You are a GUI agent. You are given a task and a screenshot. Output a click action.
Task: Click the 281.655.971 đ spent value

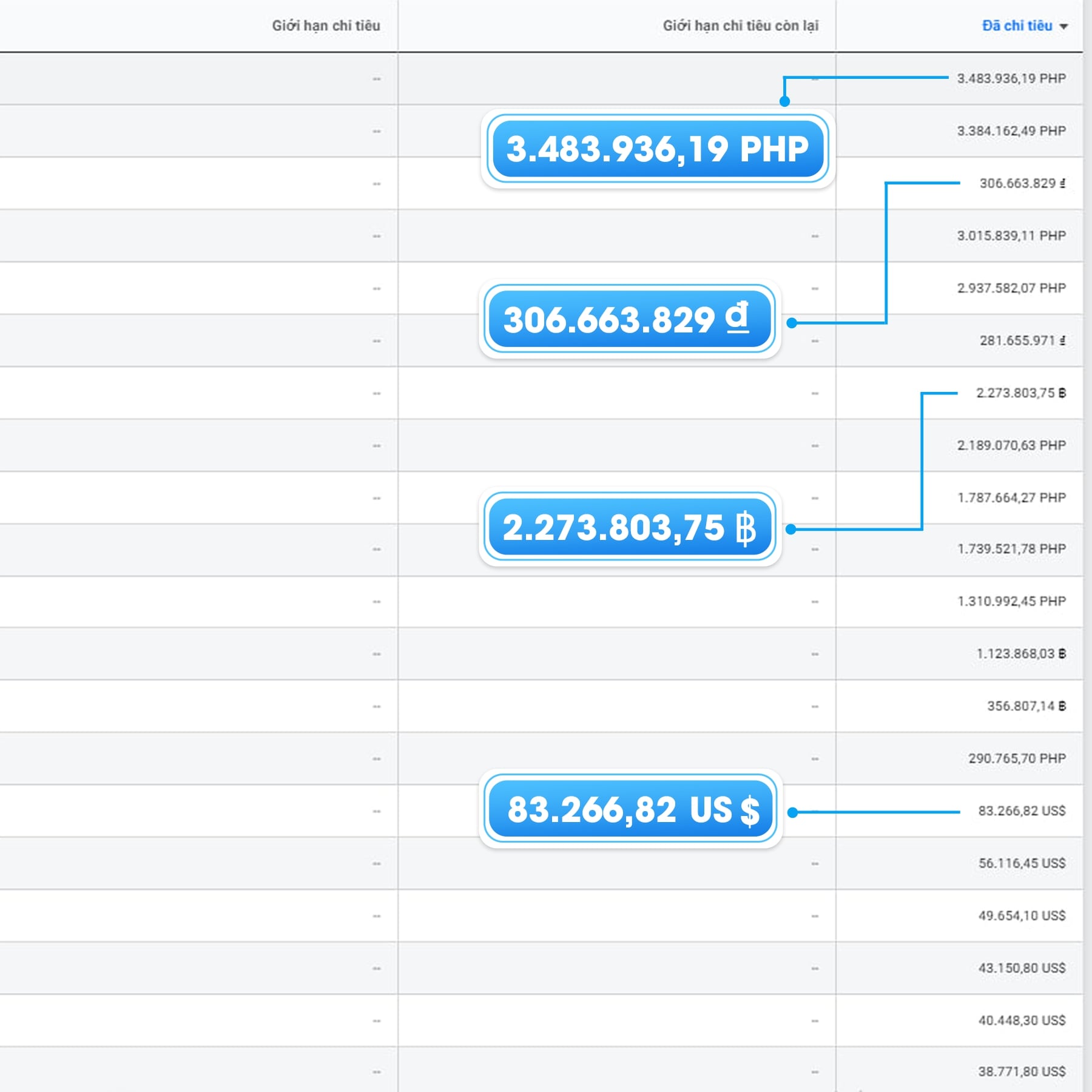(x=1022, y=341)
